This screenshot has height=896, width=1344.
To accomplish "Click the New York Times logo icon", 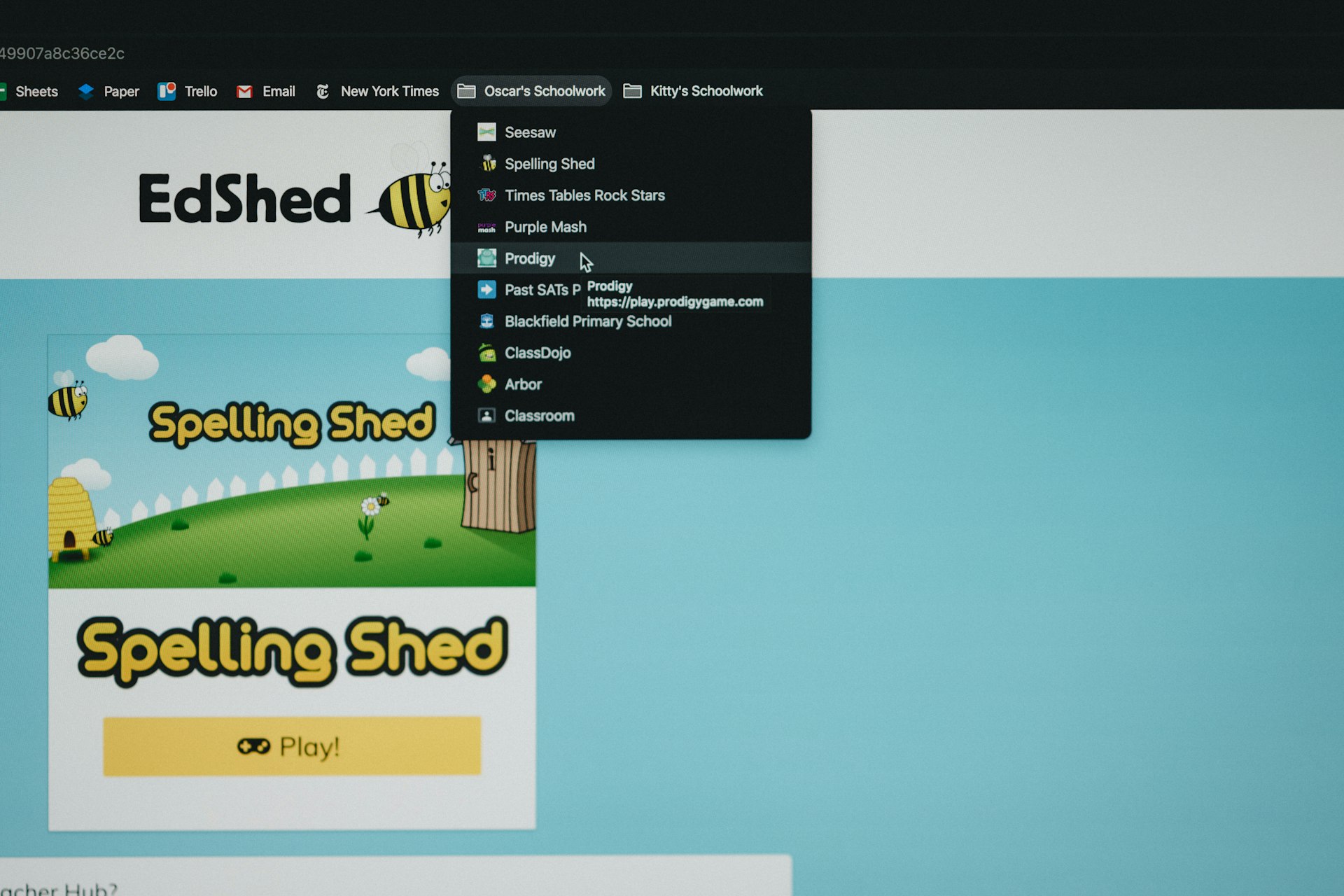I will (x=323, y=92).
